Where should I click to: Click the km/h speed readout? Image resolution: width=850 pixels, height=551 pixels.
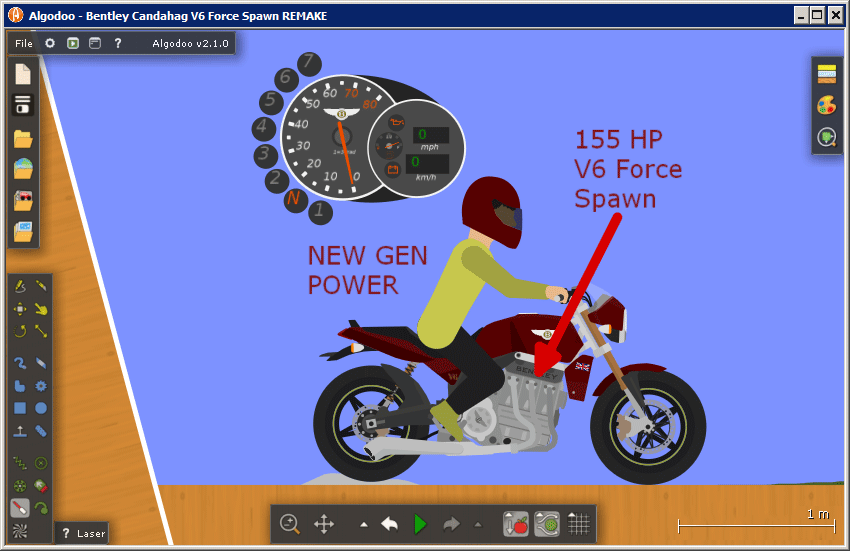(427, 163)
